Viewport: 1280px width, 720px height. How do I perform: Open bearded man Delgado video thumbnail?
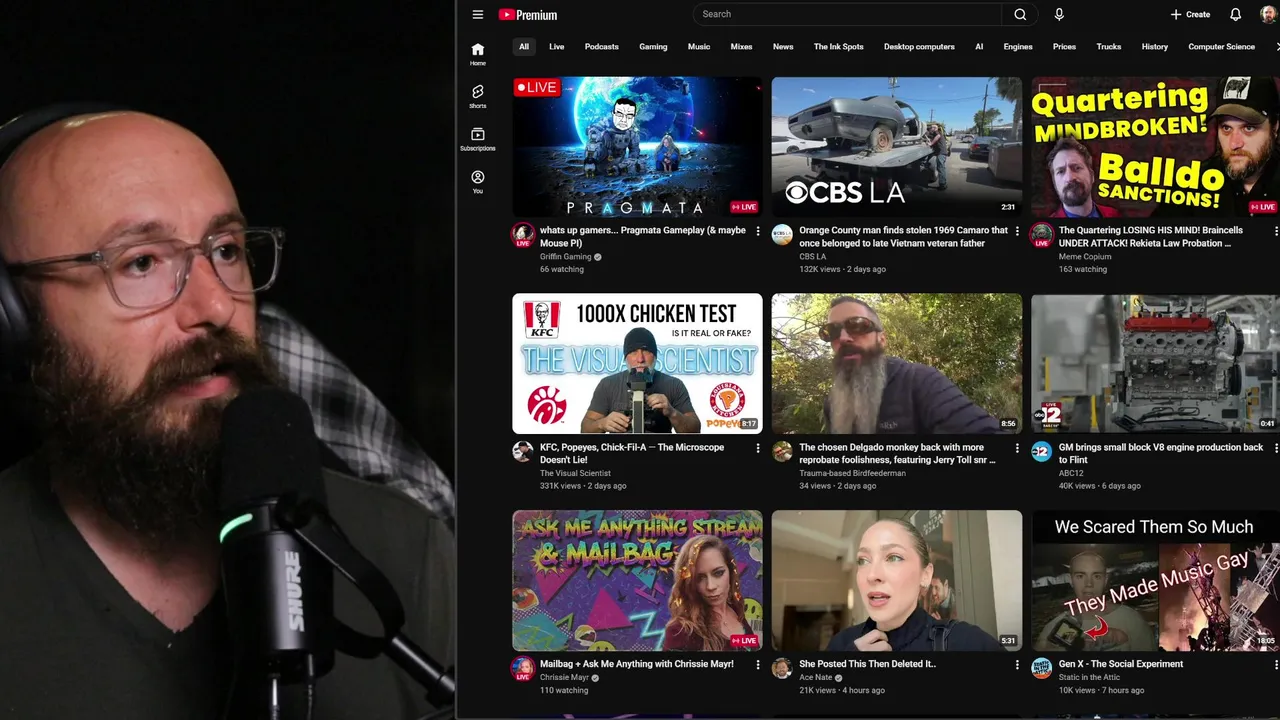coord(897,363)
